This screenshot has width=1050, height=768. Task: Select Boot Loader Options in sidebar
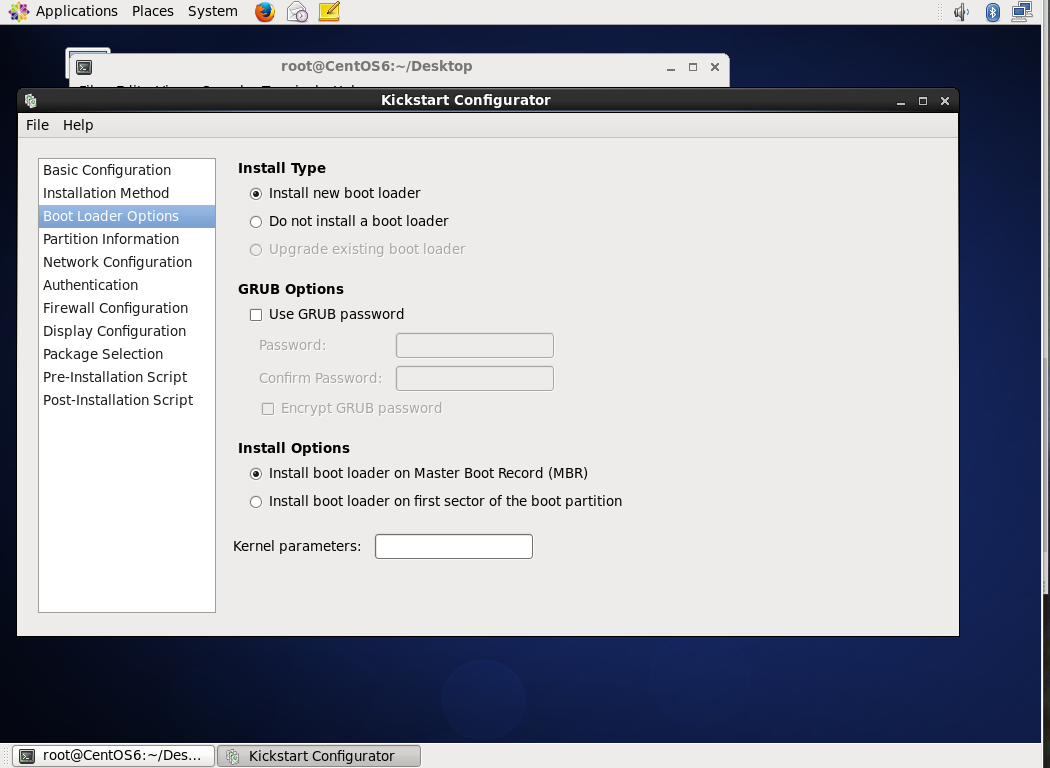coord(127,216)
